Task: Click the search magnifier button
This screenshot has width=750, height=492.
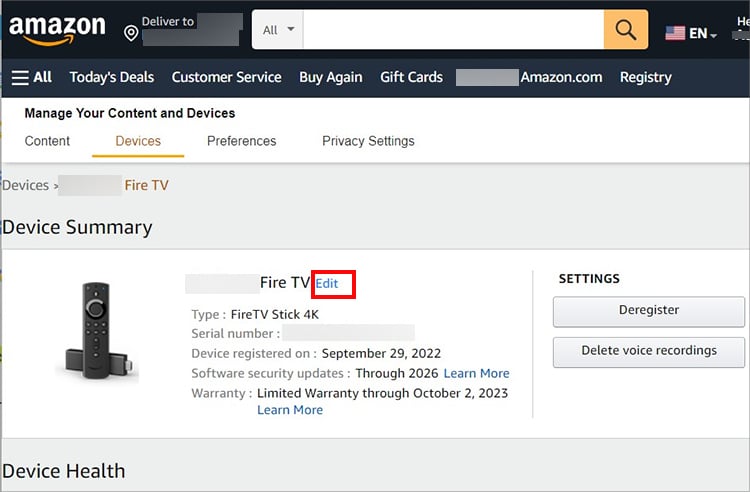Action: tap(626, 30)
